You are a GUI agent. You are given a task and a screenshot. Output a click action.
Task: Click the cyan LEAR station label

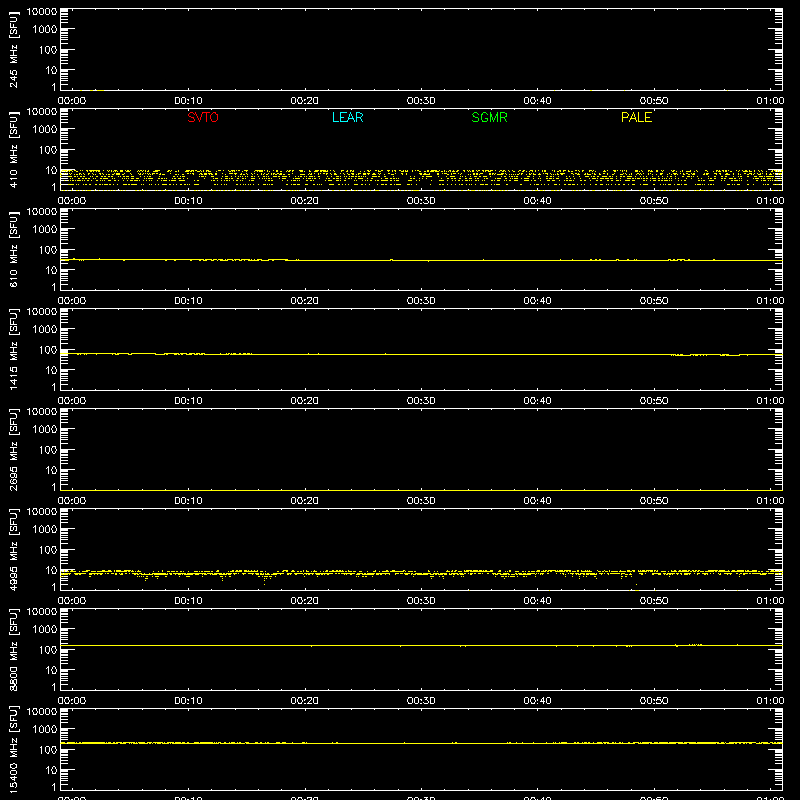pos(347,117)
